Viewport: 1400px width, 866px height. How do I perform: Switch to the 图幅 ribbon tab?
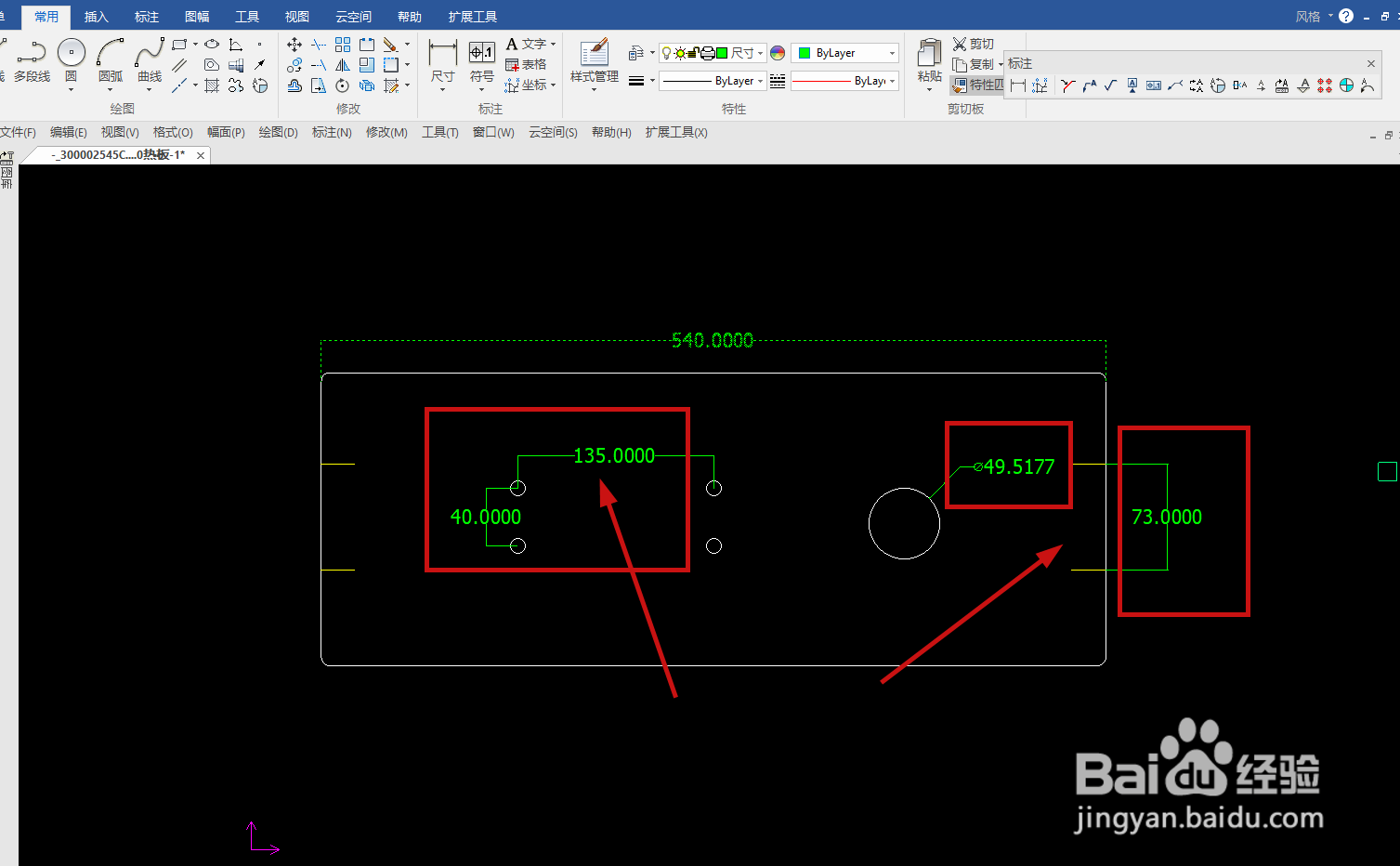pos(197,17)
